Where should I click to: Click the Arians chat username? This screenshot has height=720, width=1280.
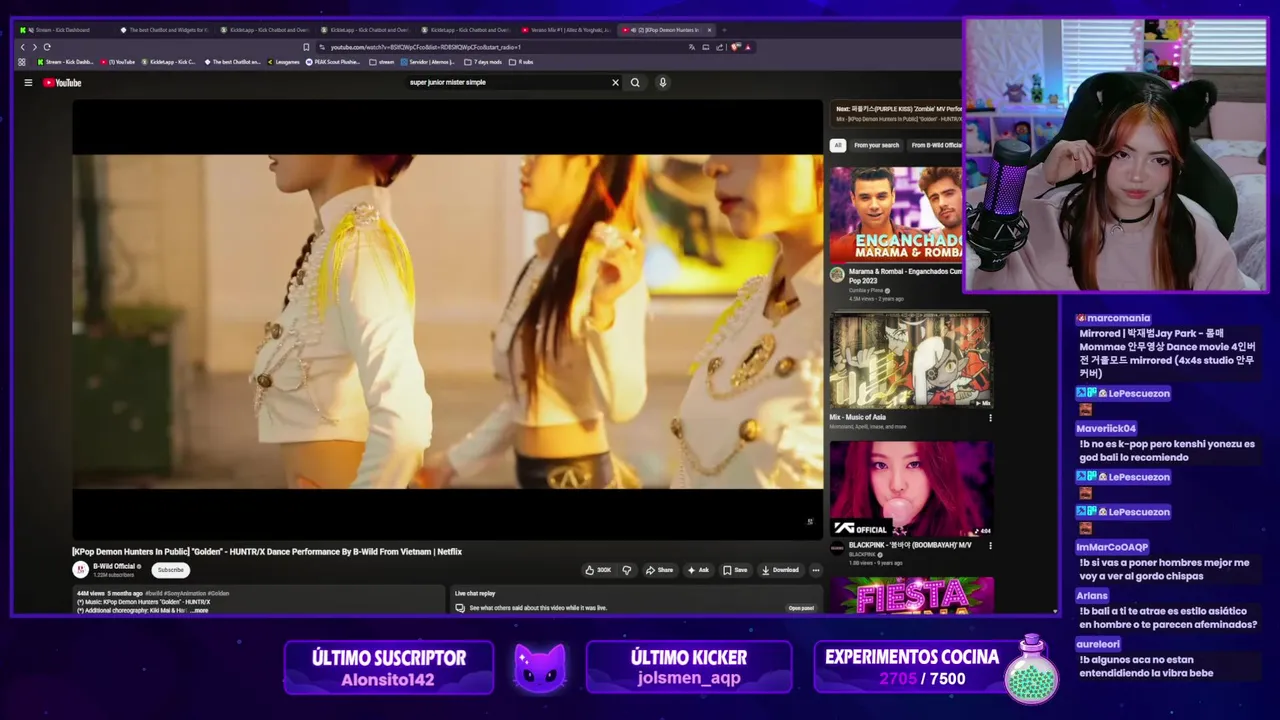(x=1092, y=595)
